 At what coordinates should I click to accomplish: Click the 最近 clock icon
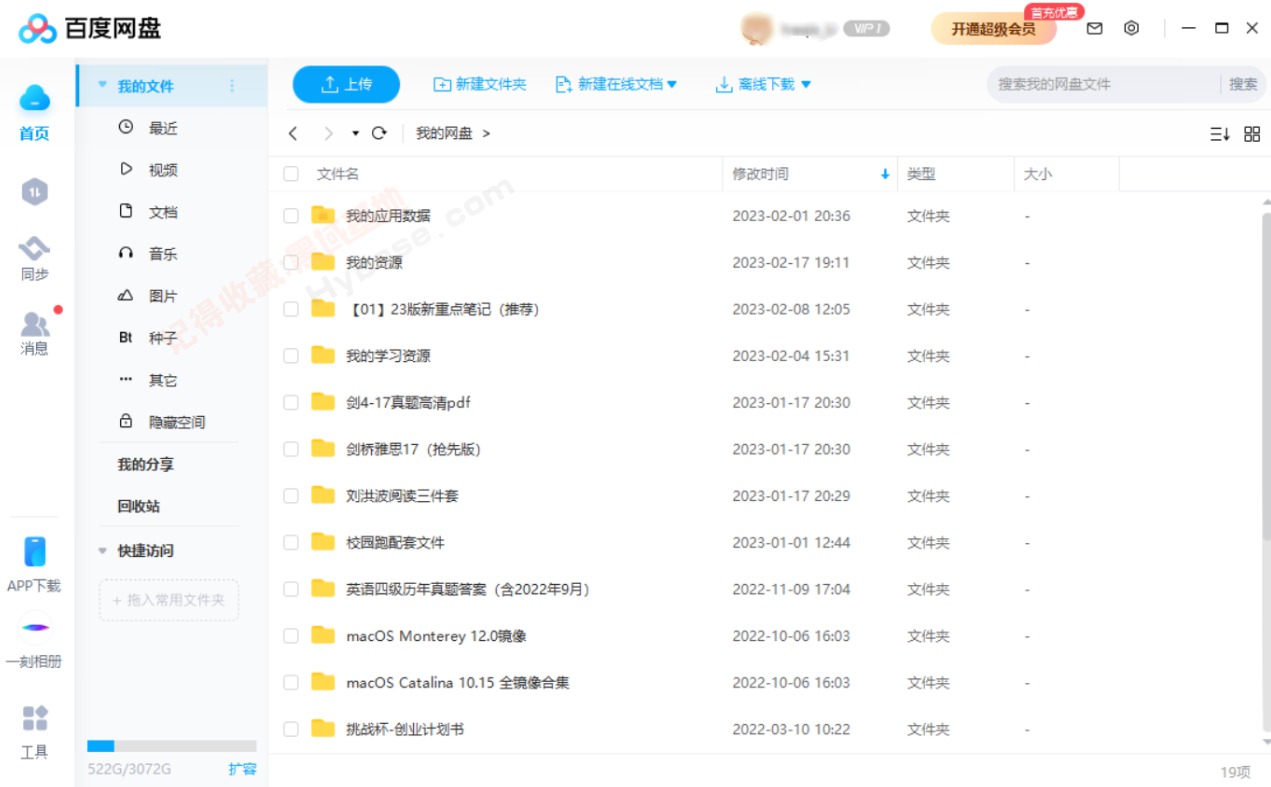[126, 127]
